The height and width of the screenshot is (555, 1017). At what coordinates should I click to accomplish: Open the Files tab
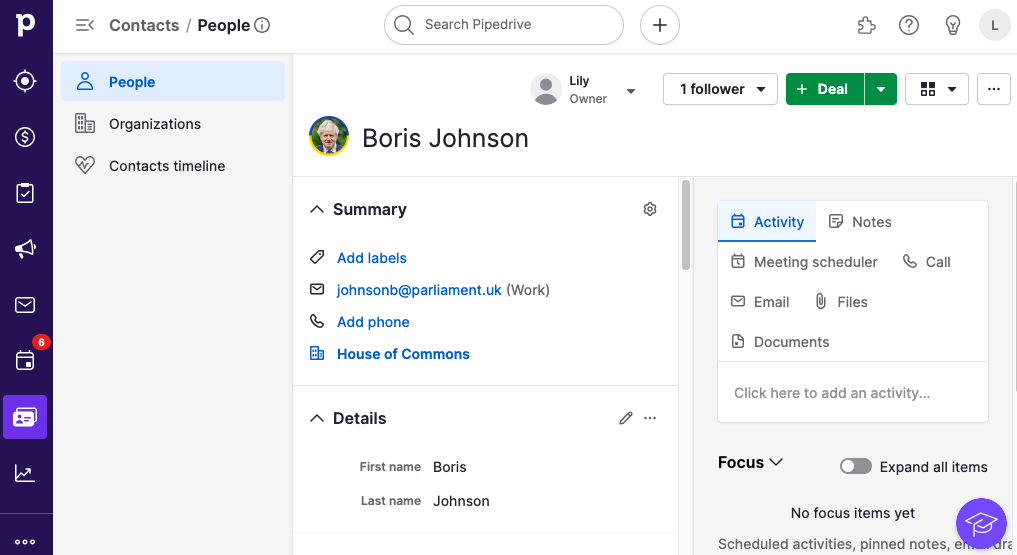841,302
